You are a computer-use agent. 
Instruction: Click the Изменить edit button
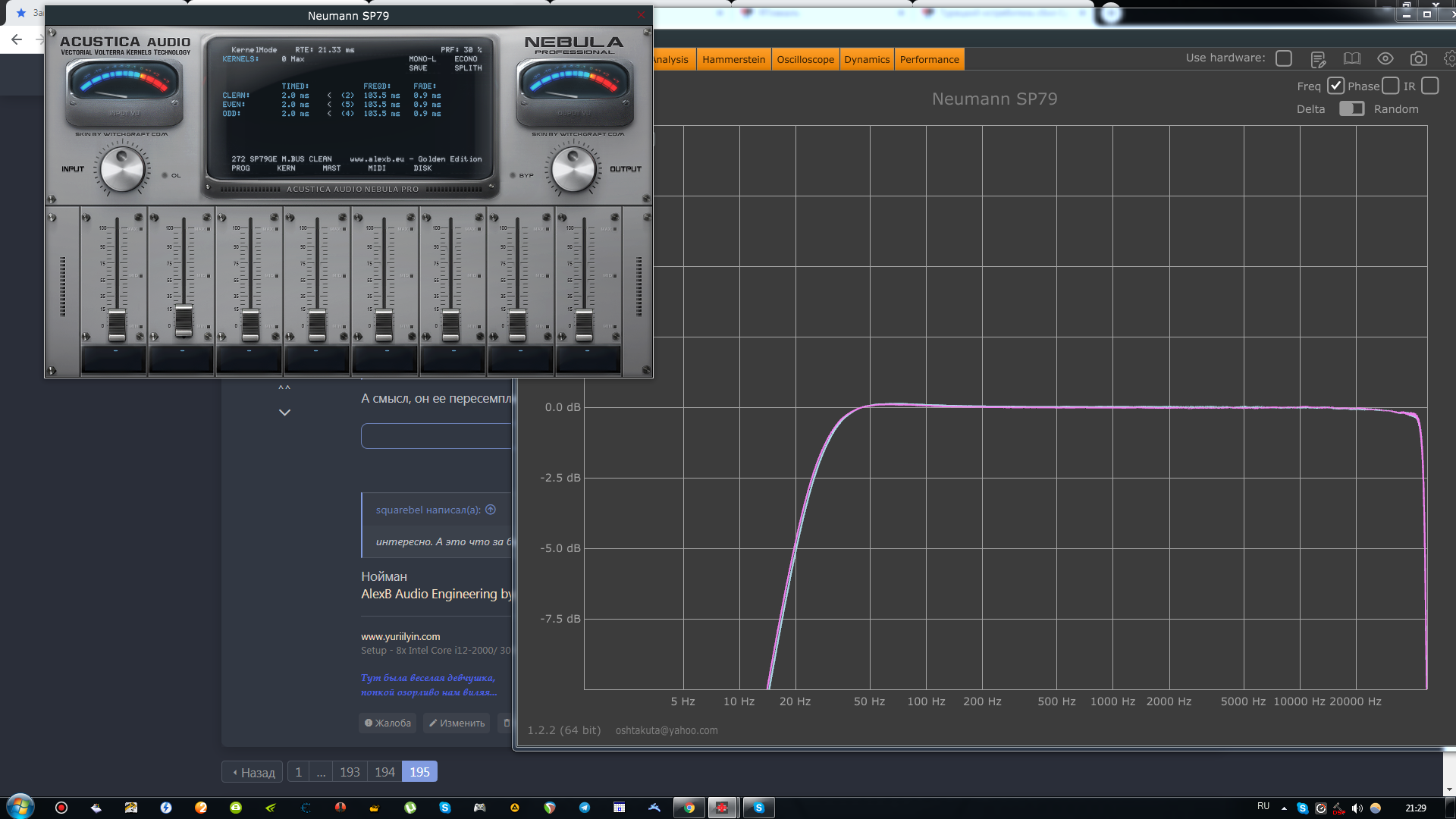tap(457, 723)
